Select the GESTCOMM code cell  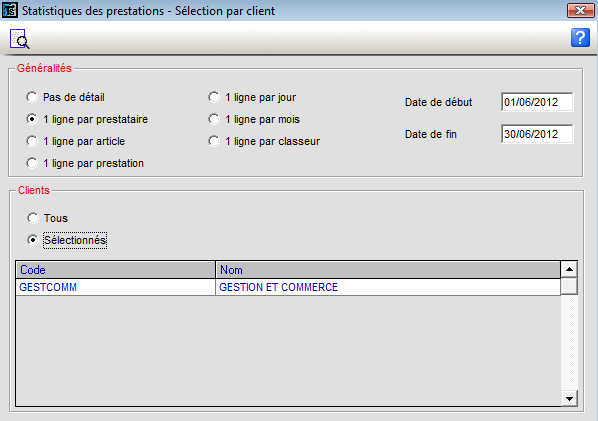coord(116,287)
